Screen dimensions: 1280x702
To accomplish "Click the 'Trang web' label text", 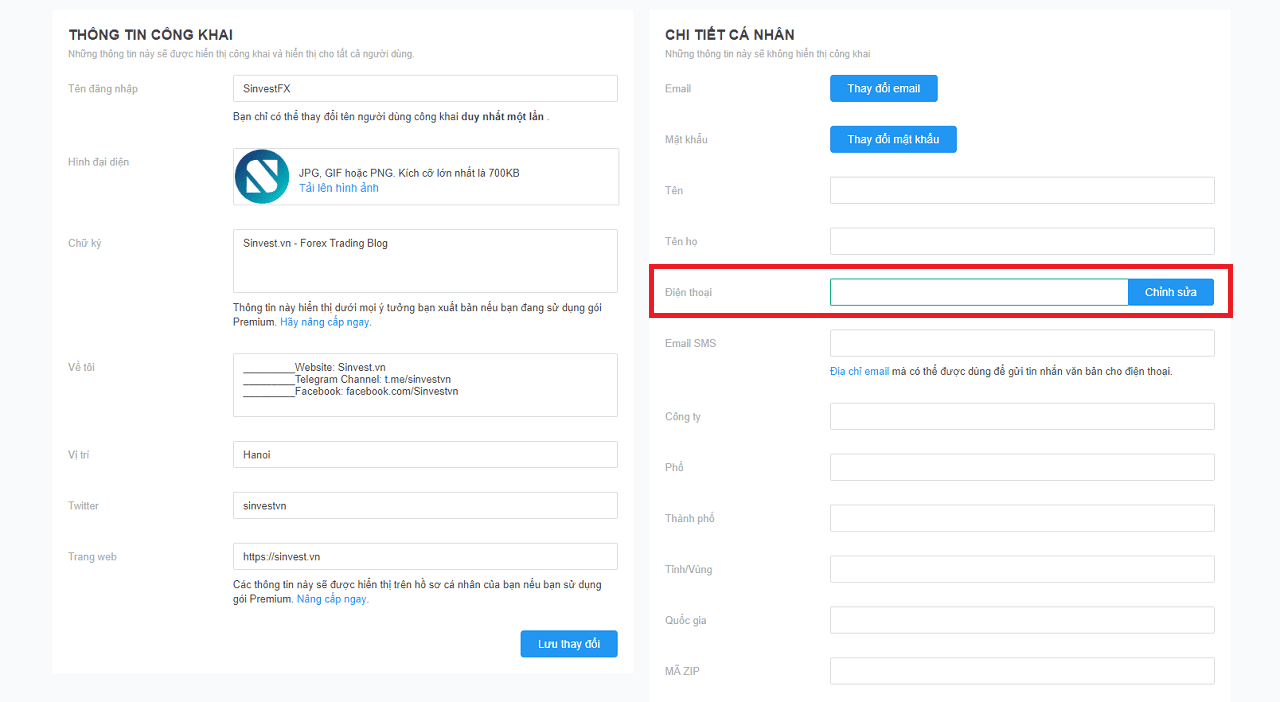I will (92, 557).
